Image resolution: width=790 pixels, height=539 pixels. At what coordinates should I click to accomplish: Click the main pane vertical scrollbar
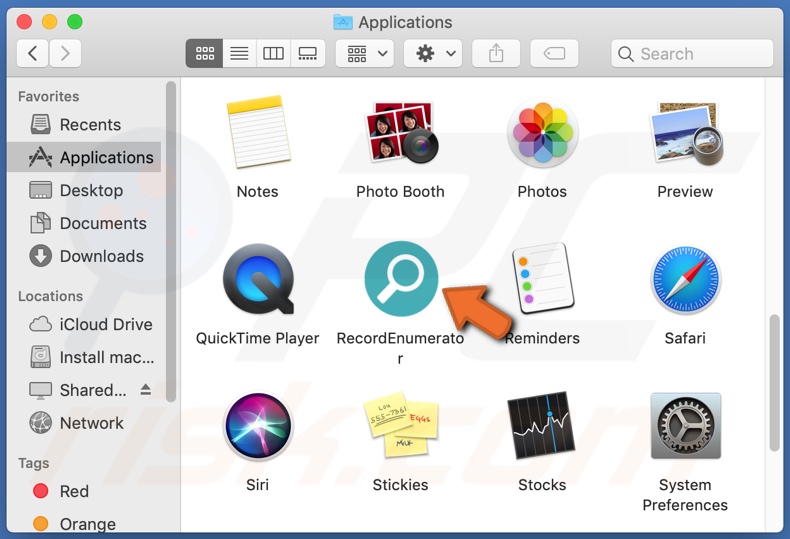click(x=774, y=383)
